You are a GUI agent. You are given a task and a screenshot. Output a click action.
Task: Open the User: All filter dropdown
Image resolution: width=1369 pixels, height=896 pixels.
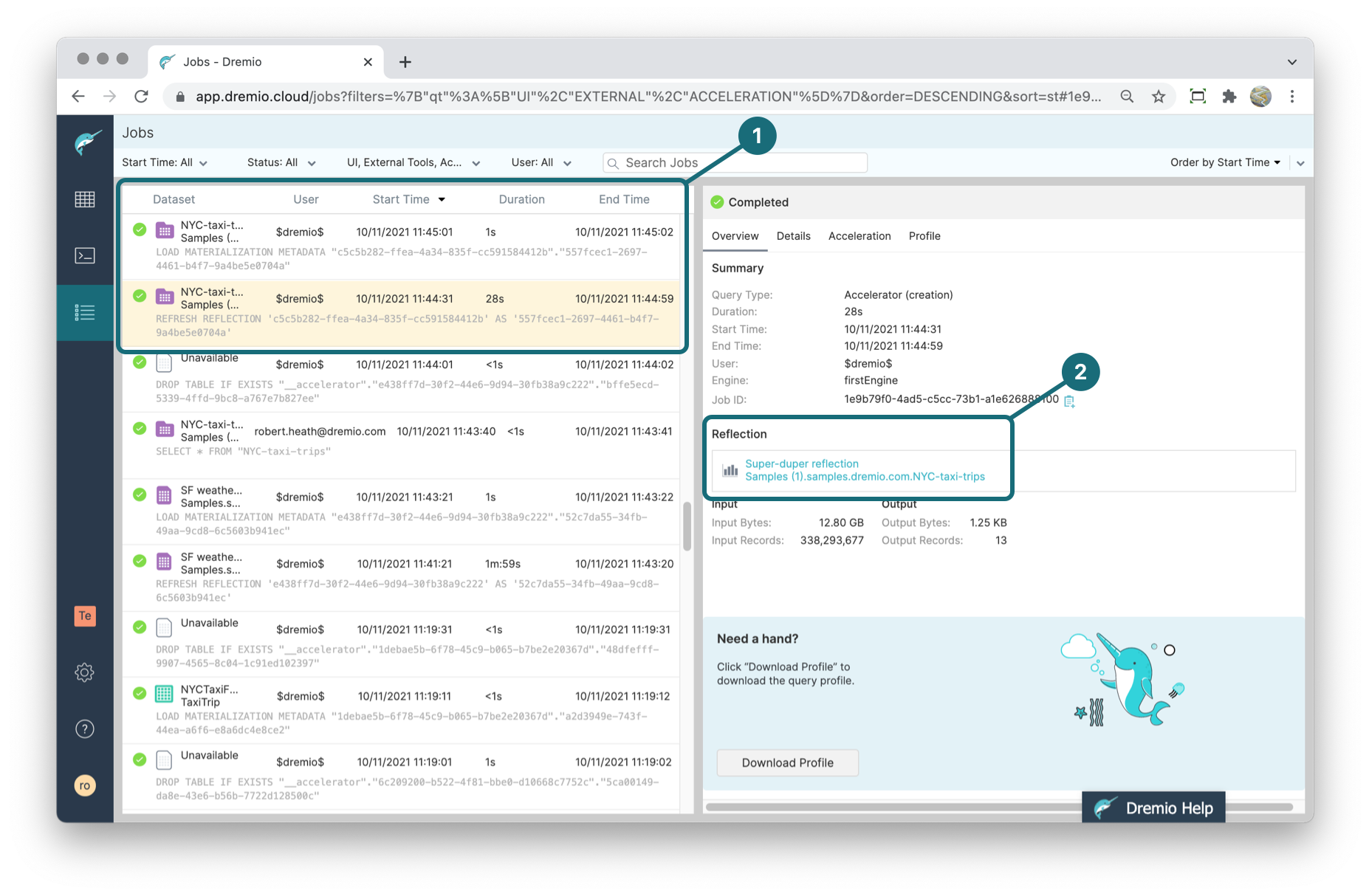pyautogui.click(x=541, y=163)
